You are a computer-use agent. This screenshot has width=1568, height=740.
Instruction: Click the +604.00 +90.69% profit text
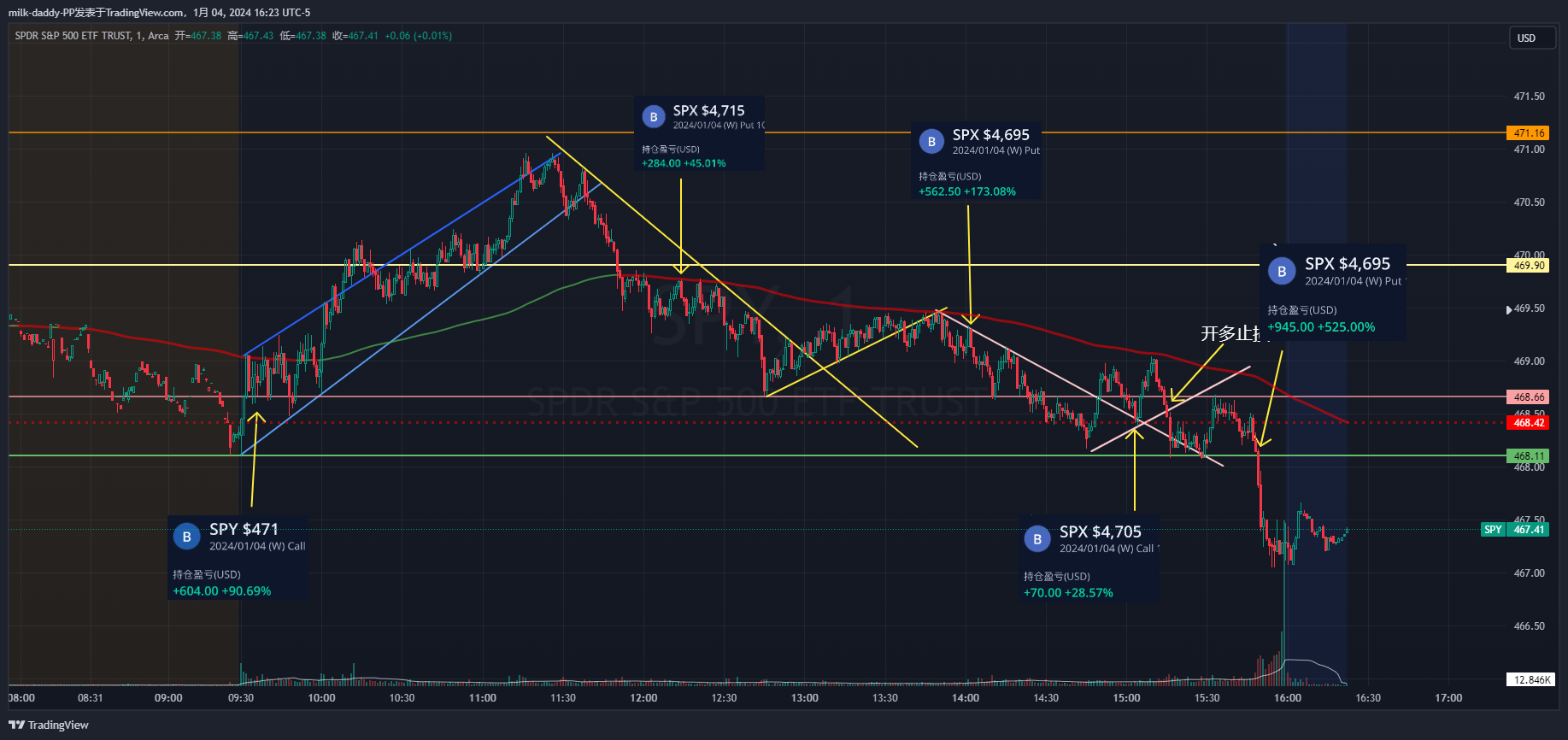pos(221,591)
